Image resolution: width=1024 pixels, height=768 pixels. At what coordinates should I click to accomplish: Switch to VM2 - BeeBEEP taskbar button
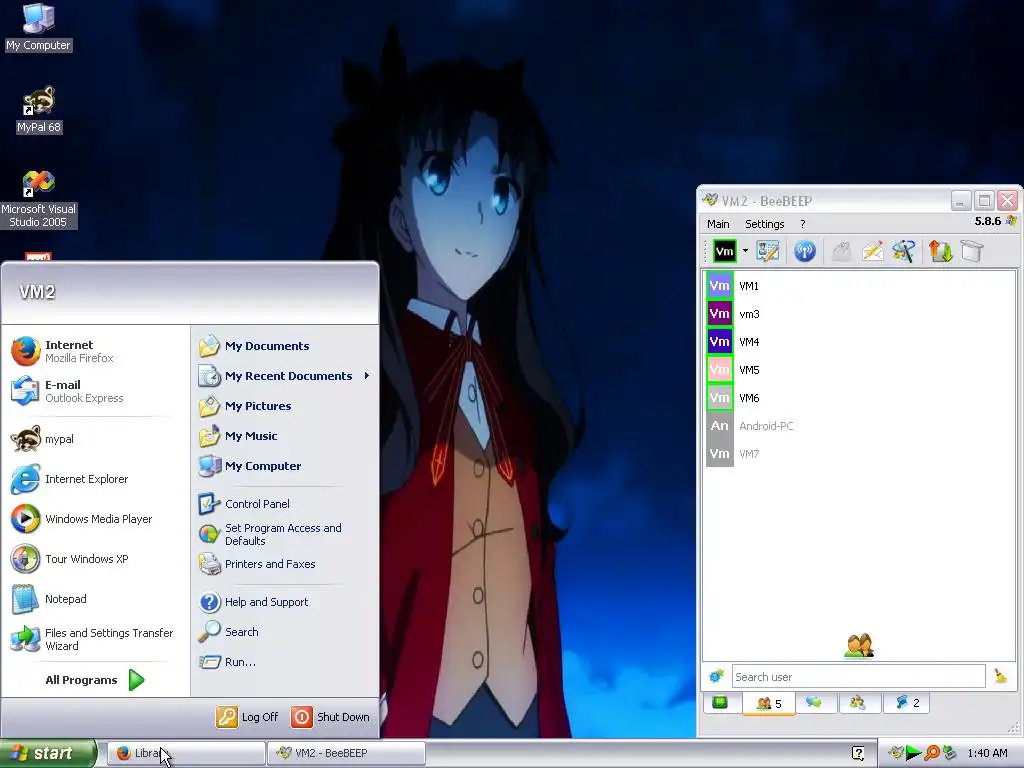[347, 753]
